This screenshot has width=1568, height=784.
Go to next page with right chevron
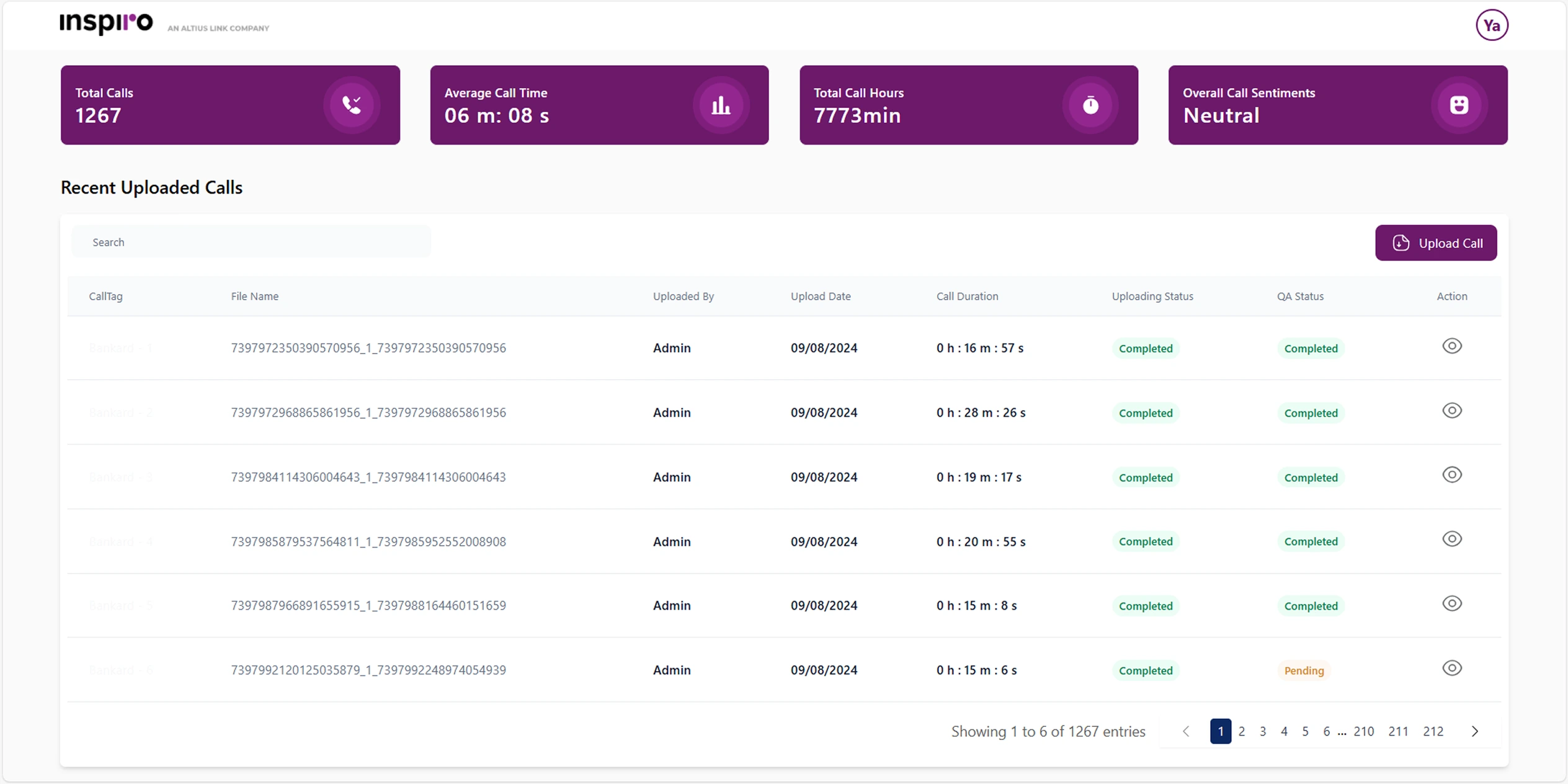[1475, 731]
